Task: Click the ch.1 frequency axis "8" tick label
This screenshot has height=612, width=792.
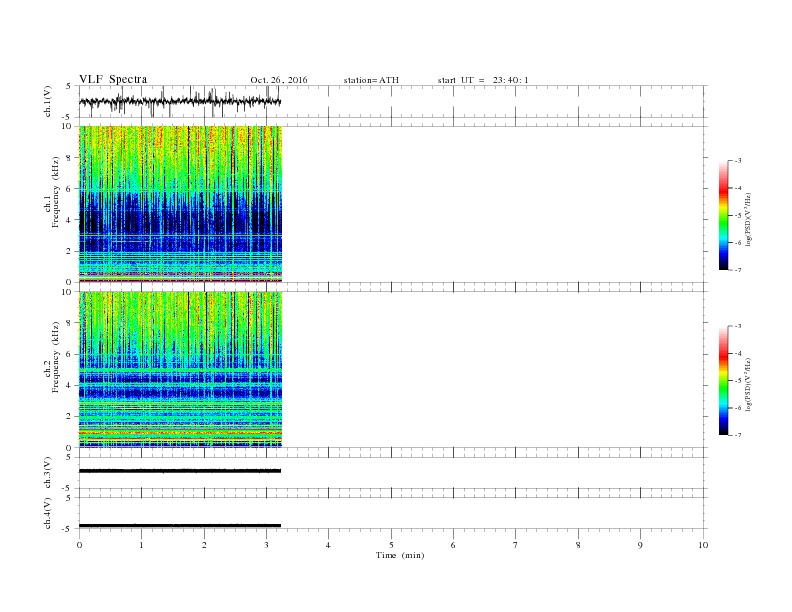Action: tap(69, 158)
